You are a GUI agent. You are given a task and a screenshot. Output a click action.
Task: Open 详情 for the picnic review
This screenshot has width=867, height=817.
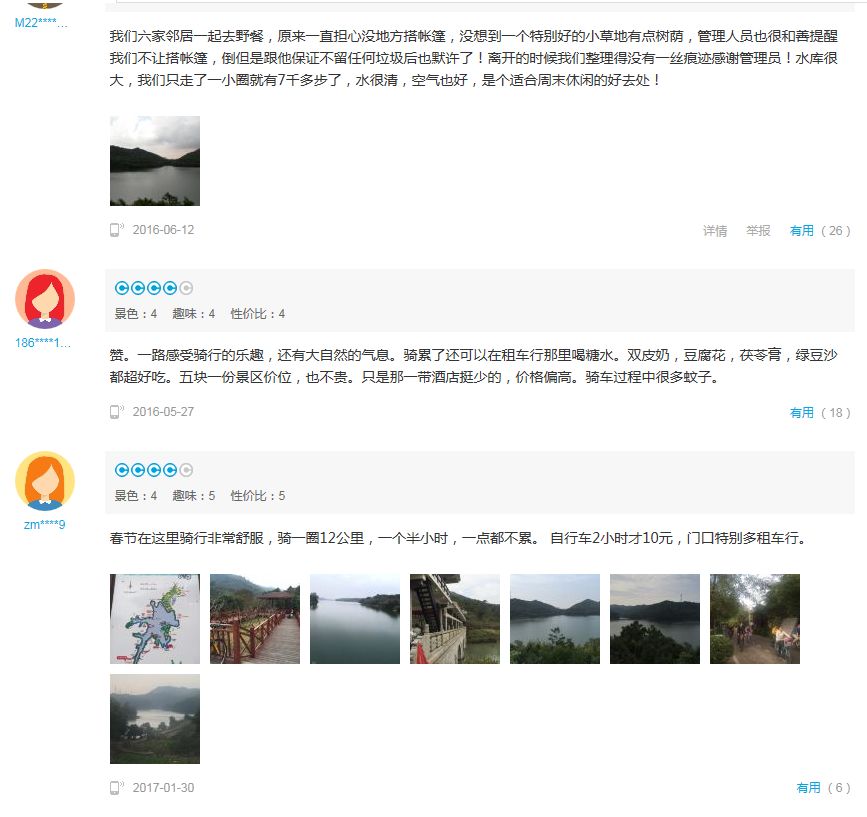[715, 231]
